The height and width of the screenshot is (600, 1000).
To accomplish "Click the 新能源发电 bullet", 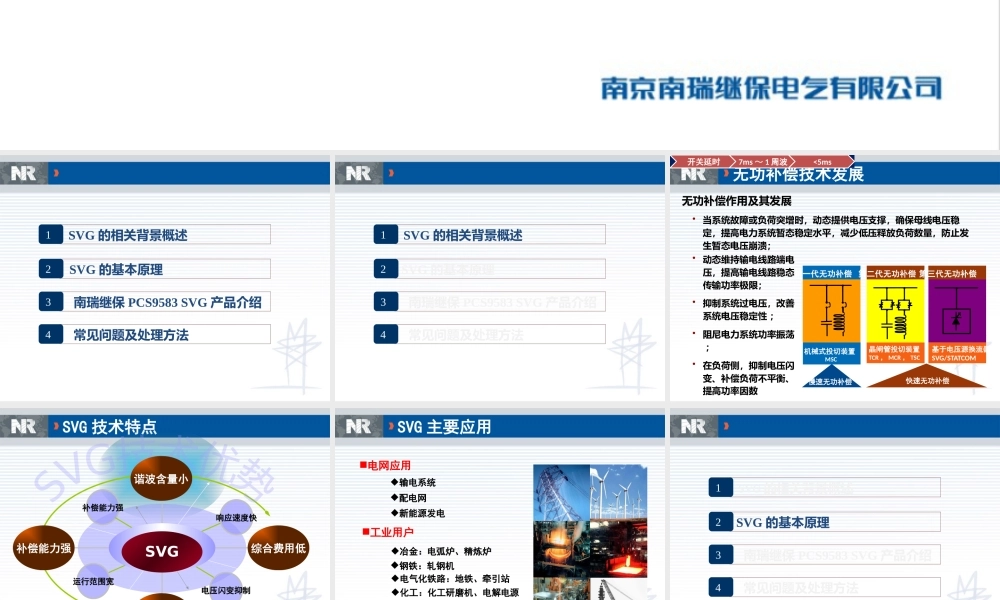I will tap(418, 513).
